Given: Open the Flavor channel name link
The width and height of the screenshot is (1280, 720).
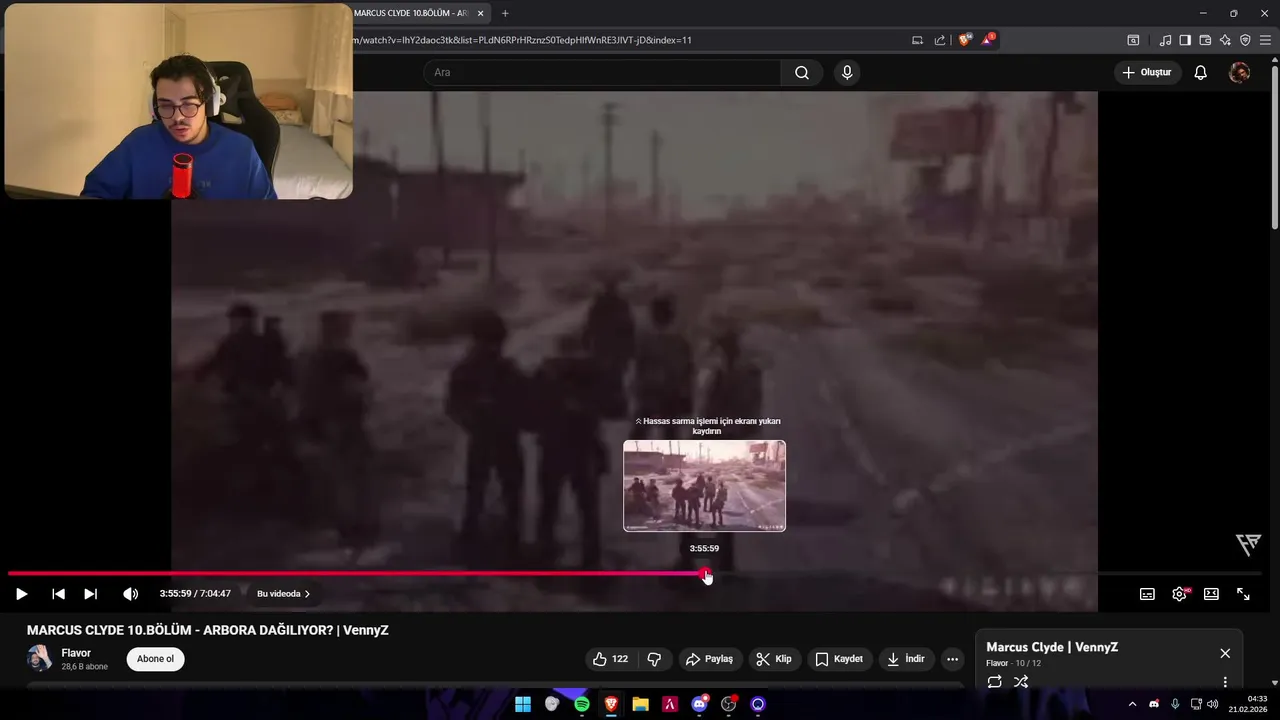Looking at the screenshot, I should tap(76, 653).
